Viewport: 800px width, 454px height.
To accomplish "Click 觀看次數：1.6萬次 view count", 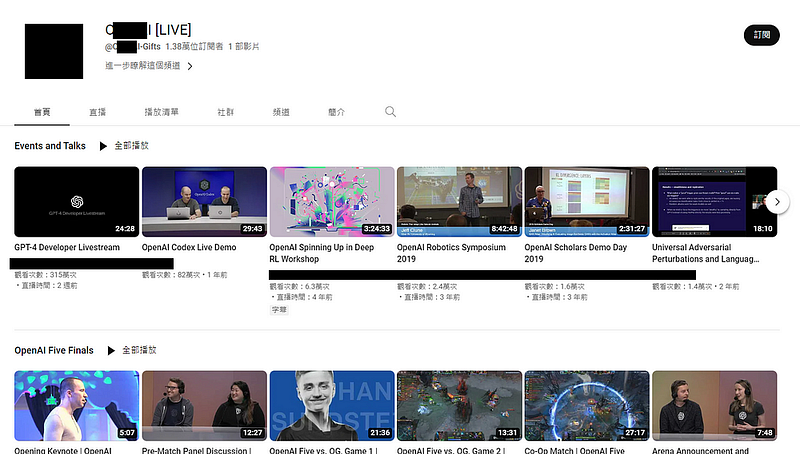I will (555, 287).
